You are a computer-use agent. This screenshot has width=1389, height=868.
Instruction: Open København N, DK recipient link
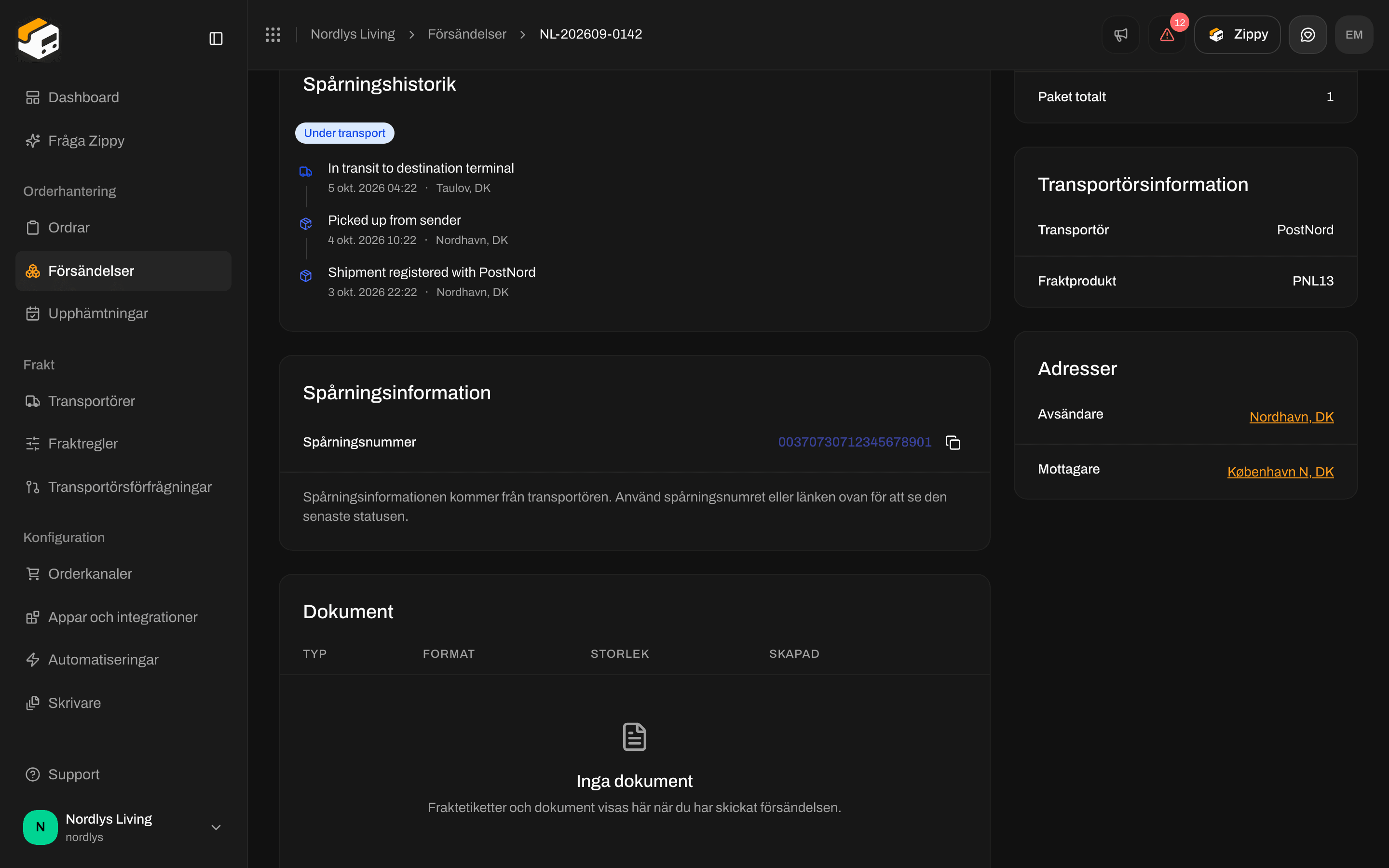click(1280, 472)
